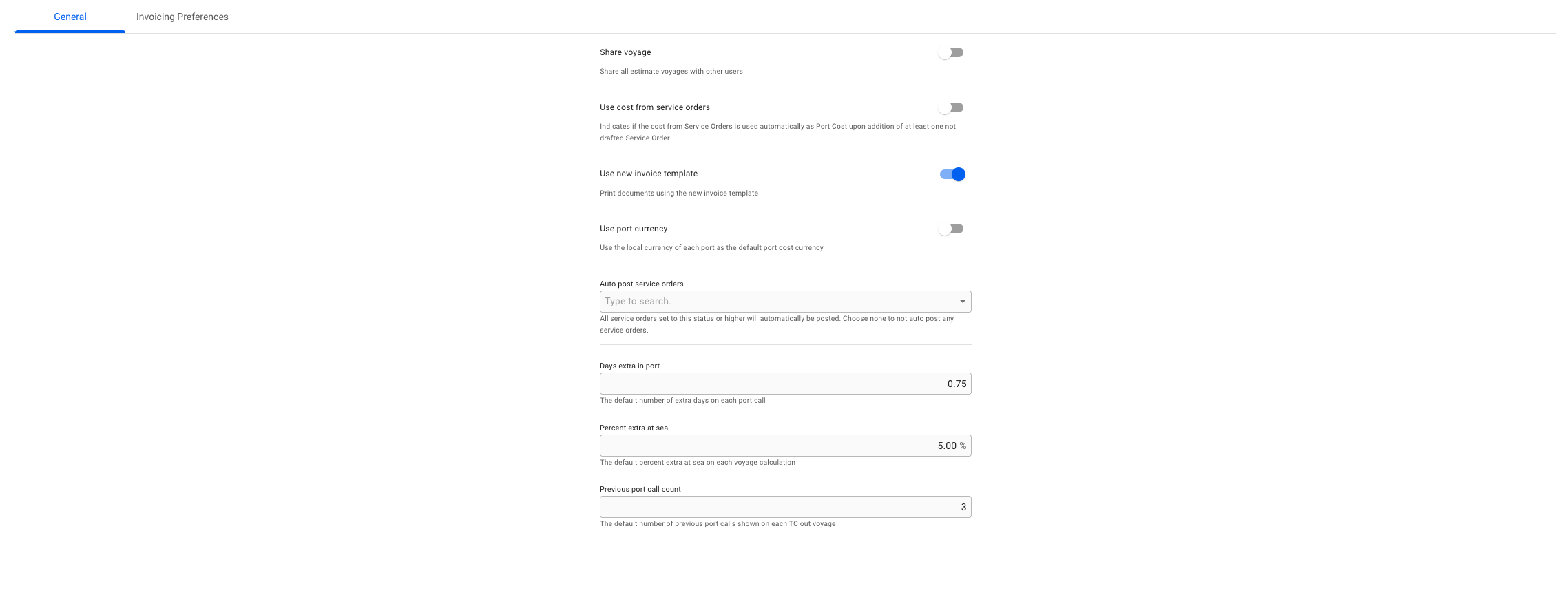Click the Previous port call count input
This screenshot has height=606, width=1568.
(785, 507)
